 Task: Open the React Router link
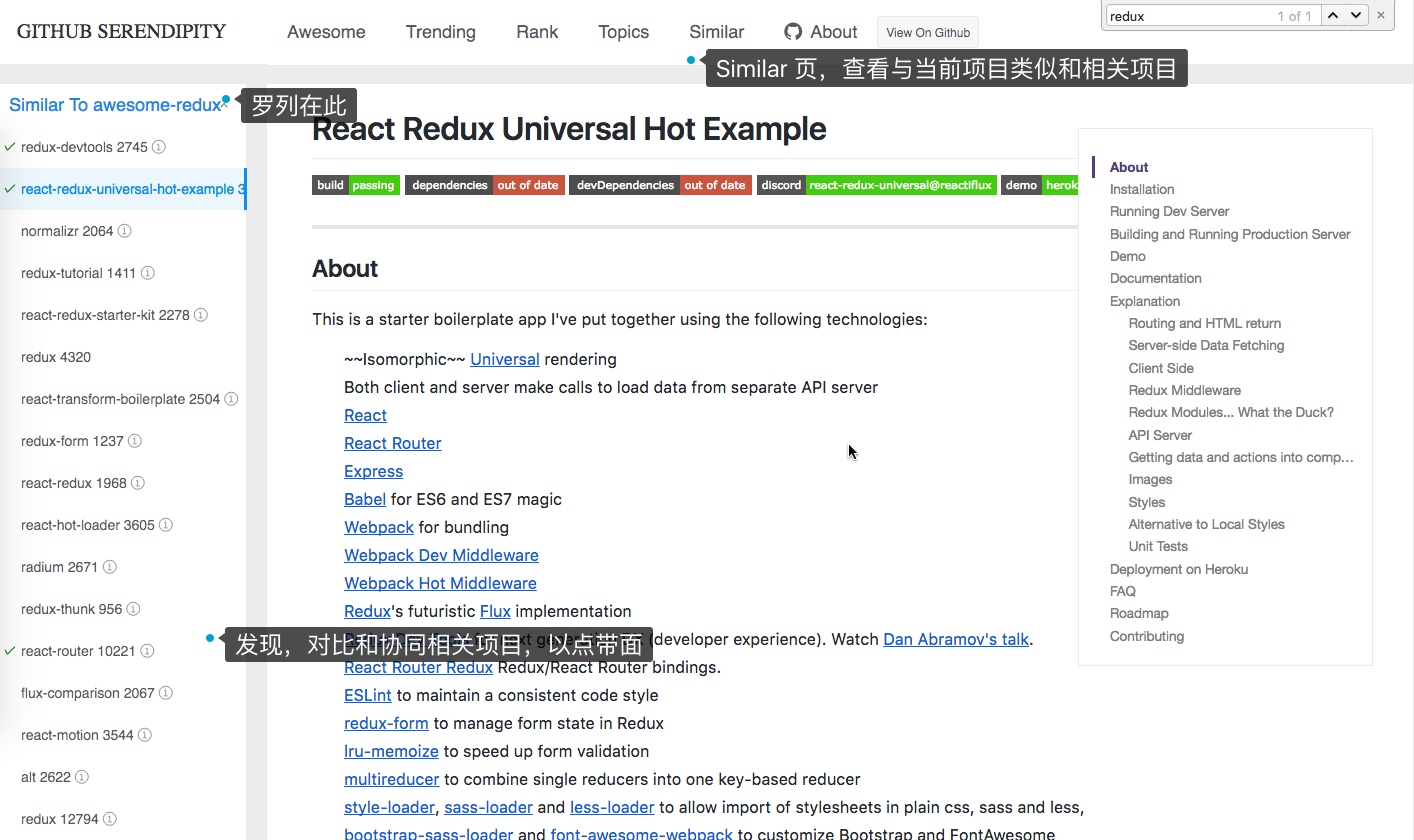393,443
